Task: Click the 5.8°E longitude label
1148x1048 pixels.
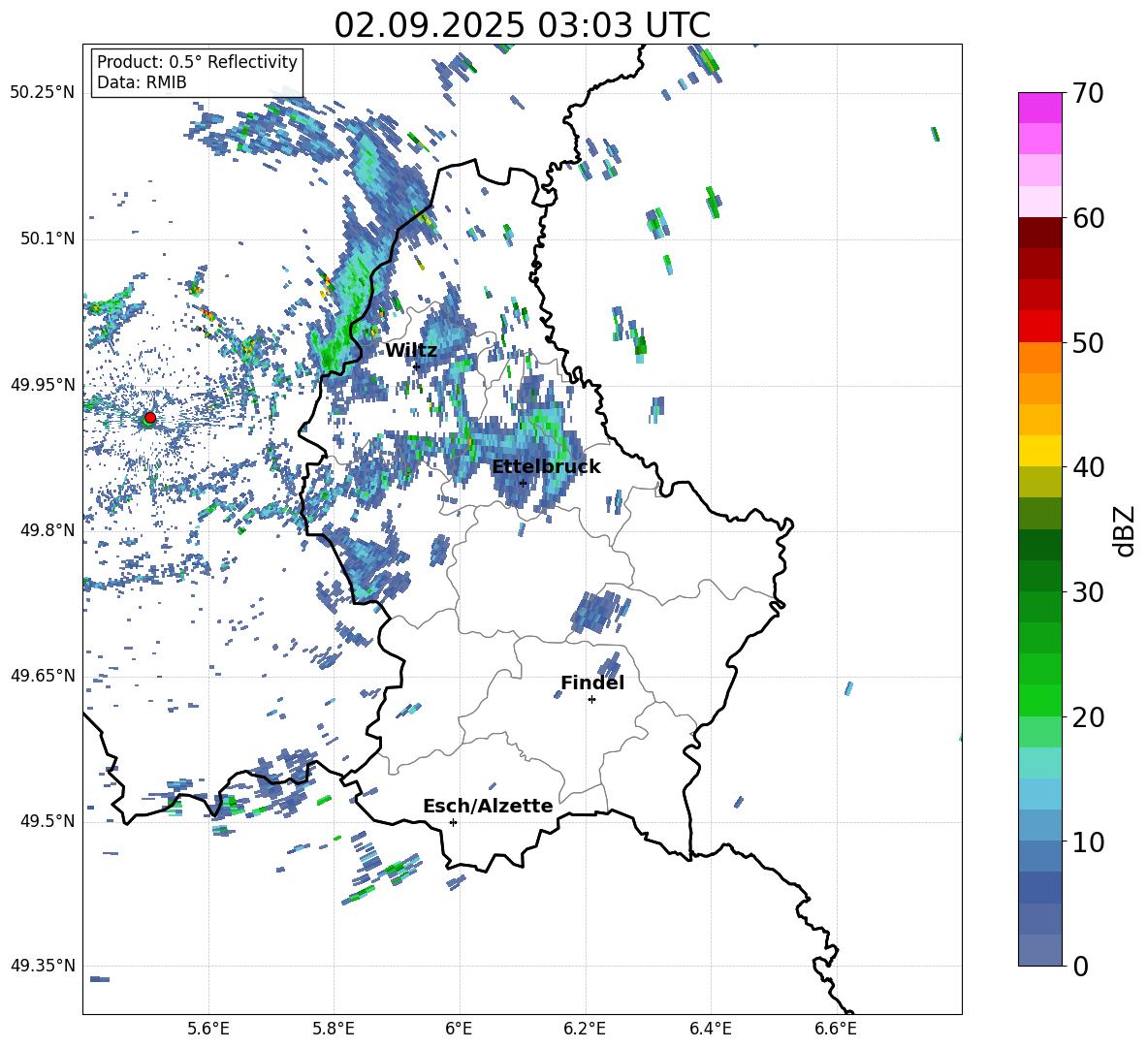Action: (x=334, y=1029)
